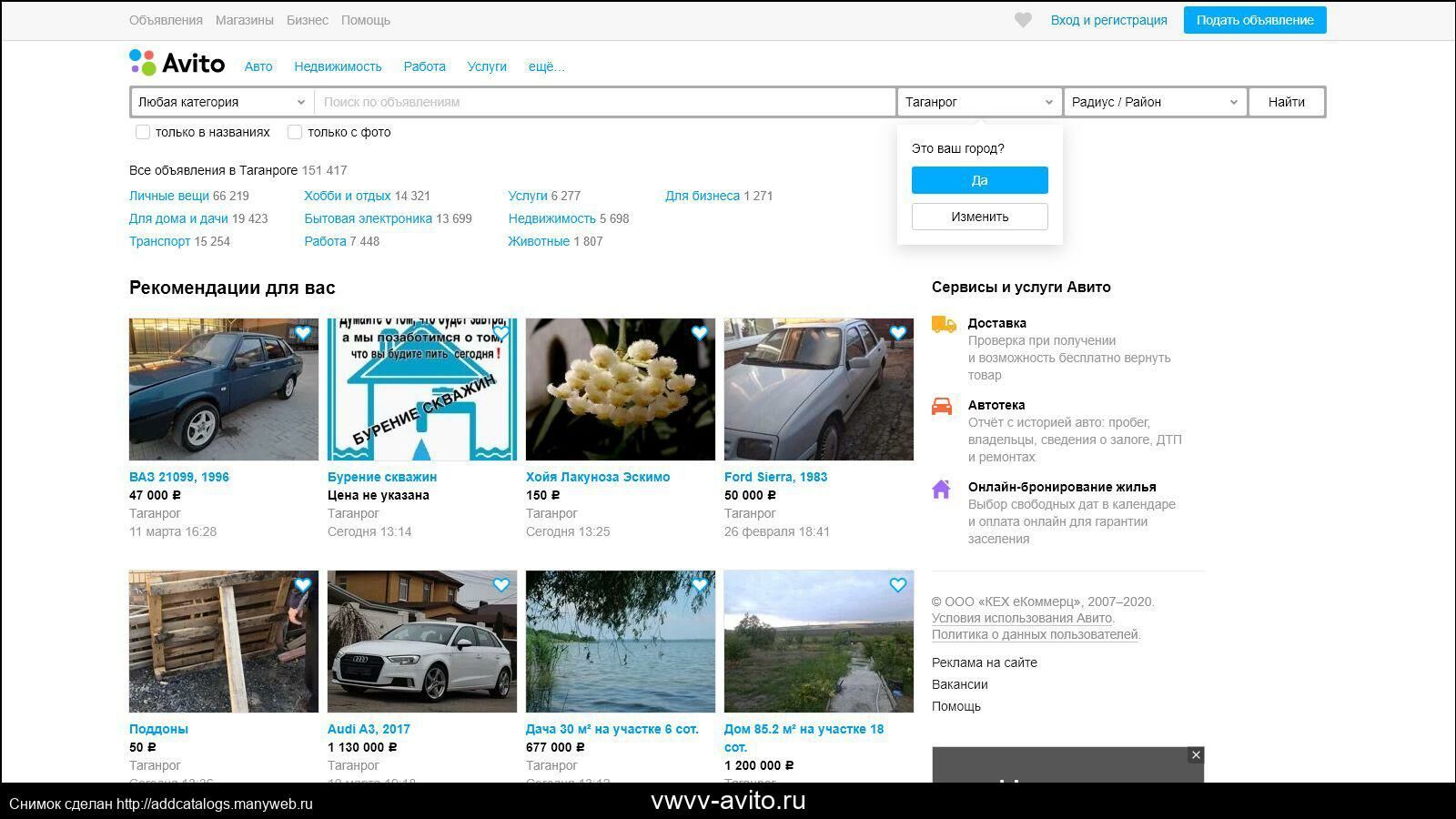Open favorites via gray heart icon
1456x819 pixels.
pos(1023,20)
